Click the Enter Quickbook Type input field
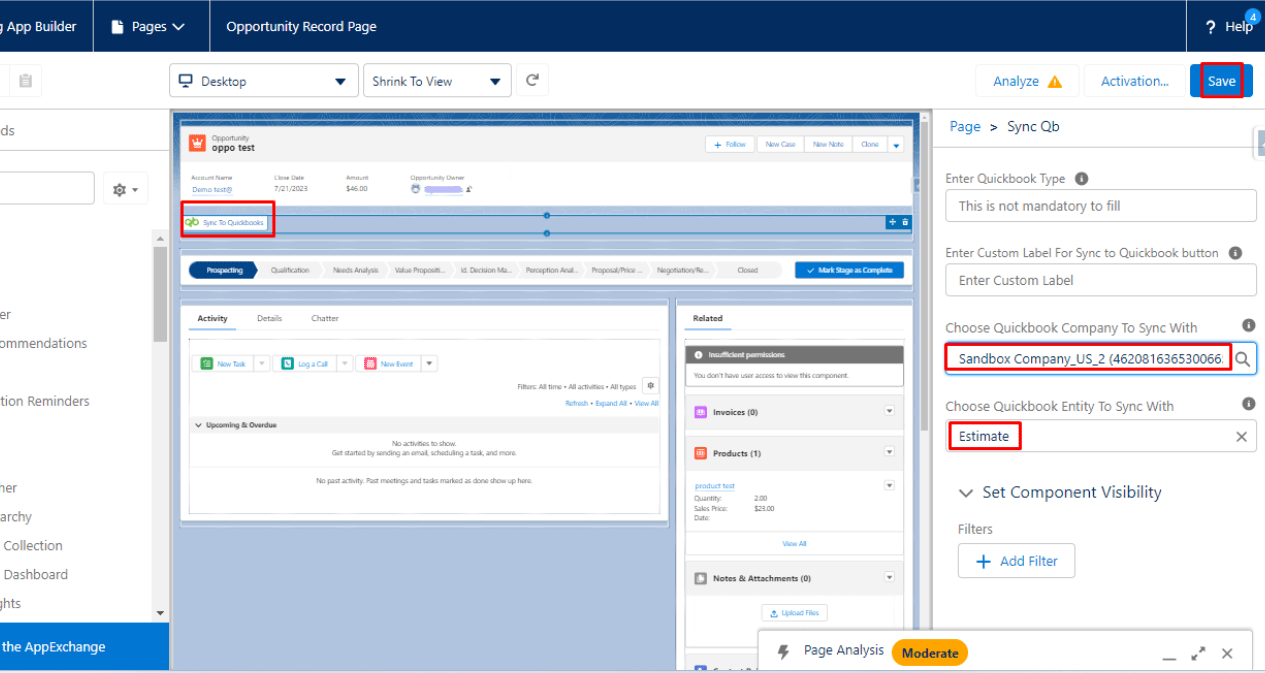Viewport: 1265px width, 673px height. coord(1101,206)
